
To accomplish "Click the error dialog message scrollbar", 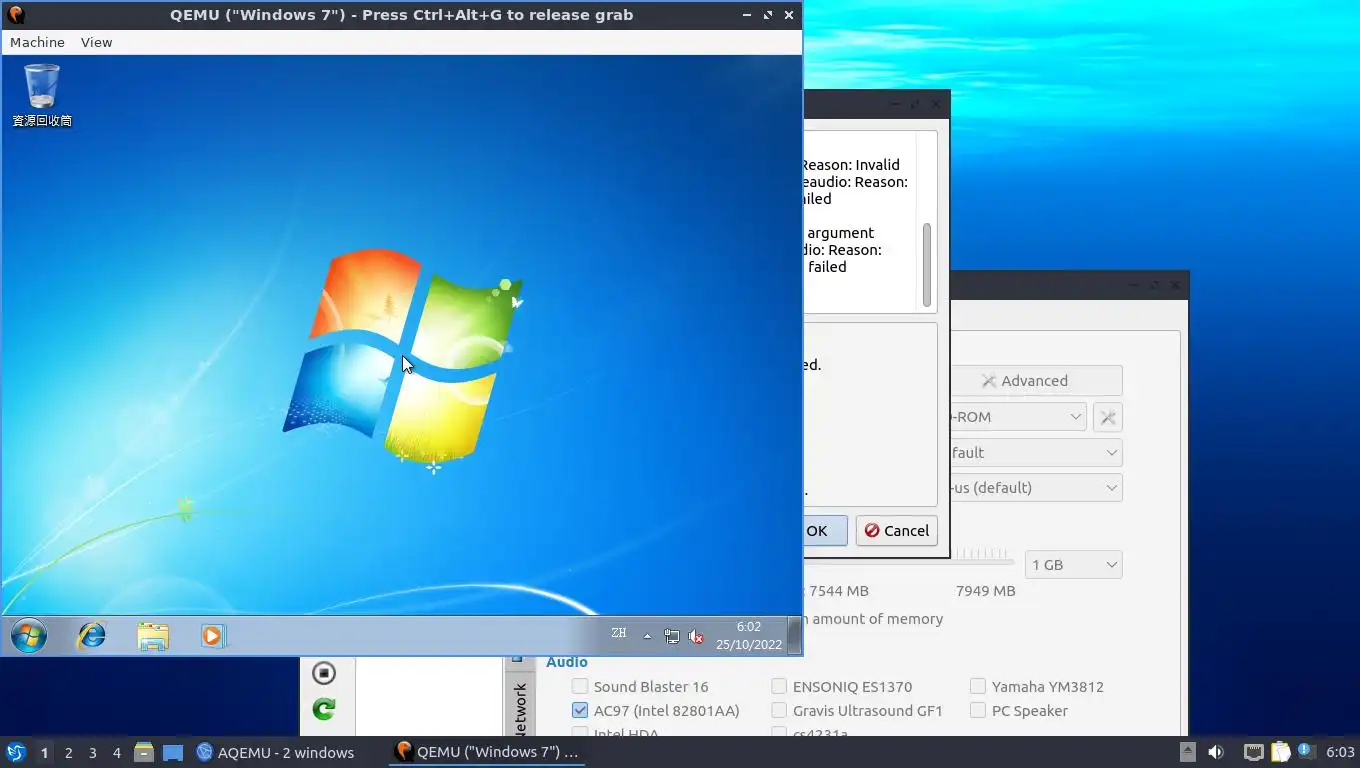I will pos(927,265).
